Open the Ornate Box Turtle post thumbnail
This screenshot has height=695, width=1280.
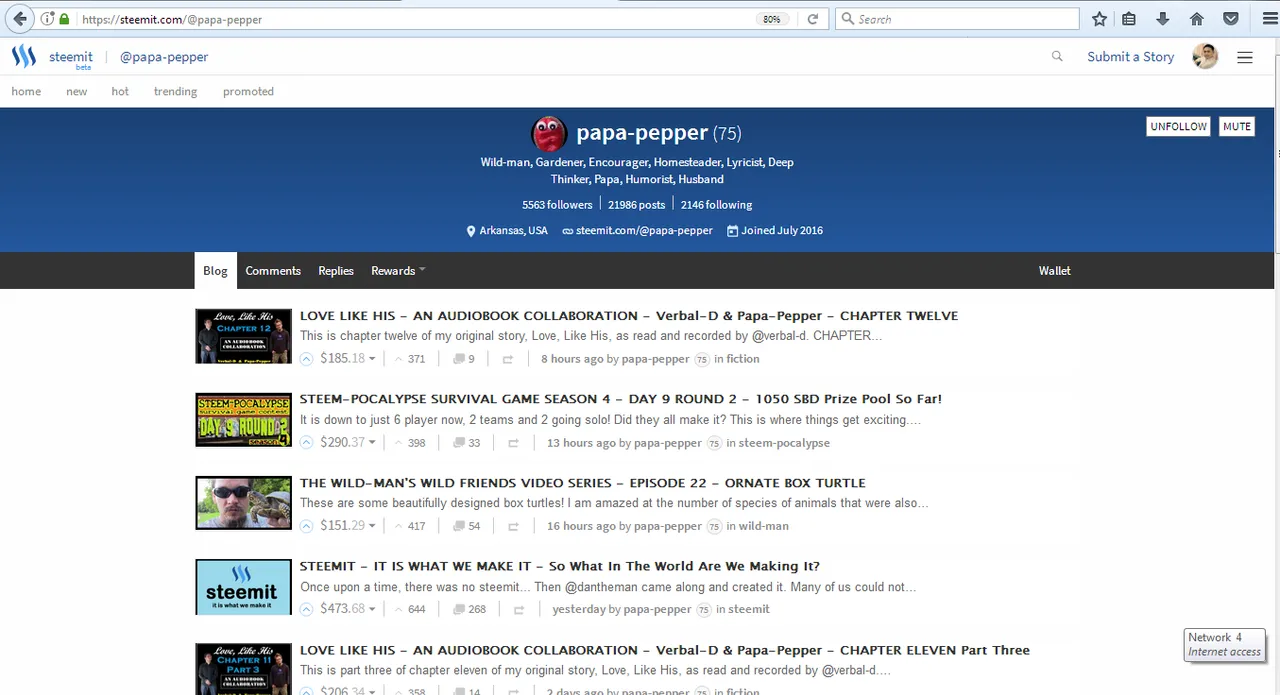click(x=243, y=503)
